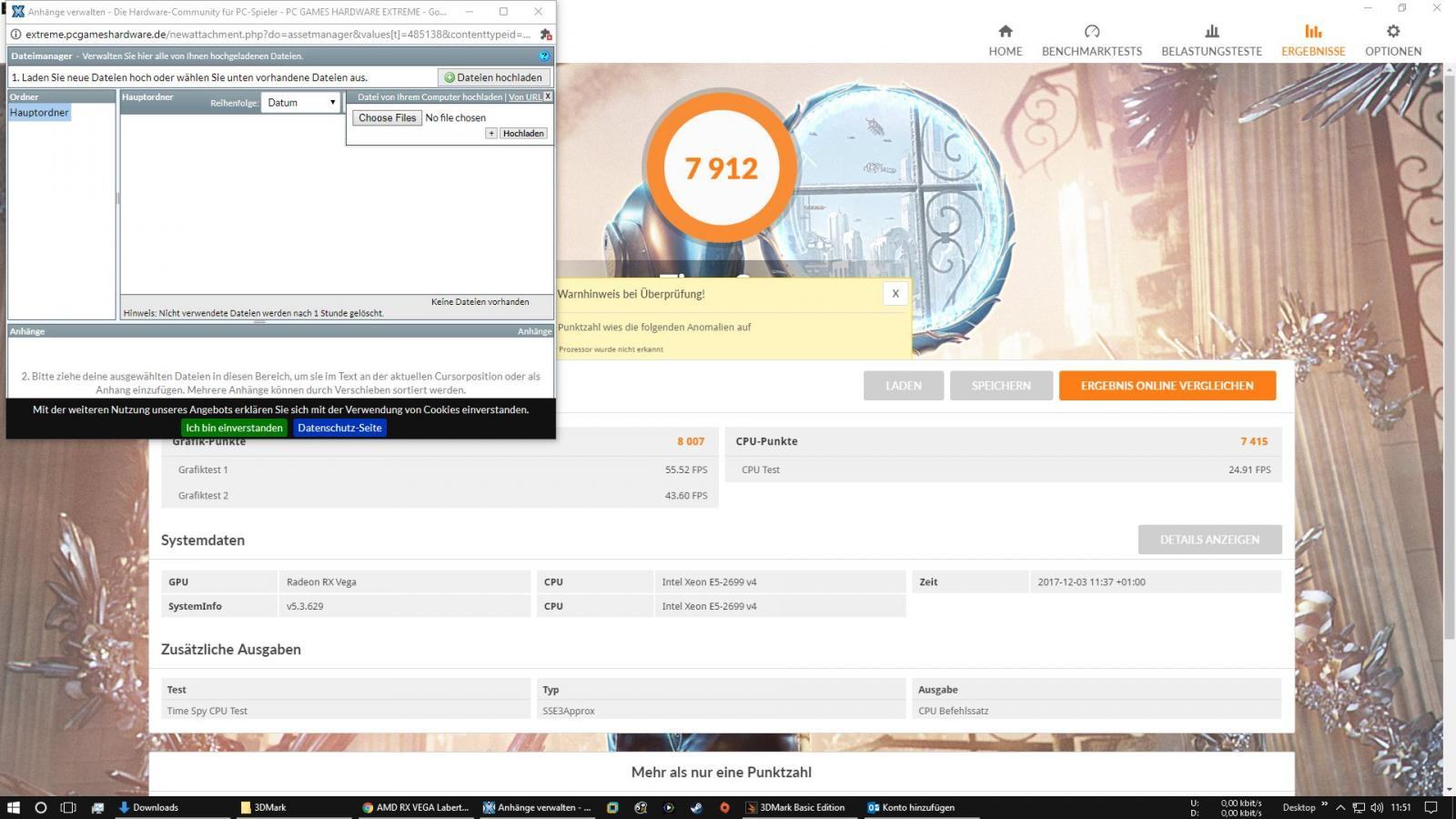Click the 7 912 score circle
The width and height of the screenshot is (1456, 819).
pos(721,167)
